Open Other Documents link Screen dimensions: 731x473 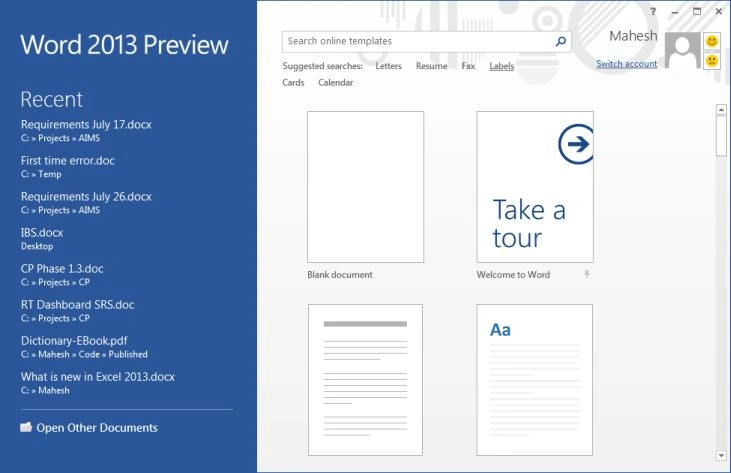[97, 428]
